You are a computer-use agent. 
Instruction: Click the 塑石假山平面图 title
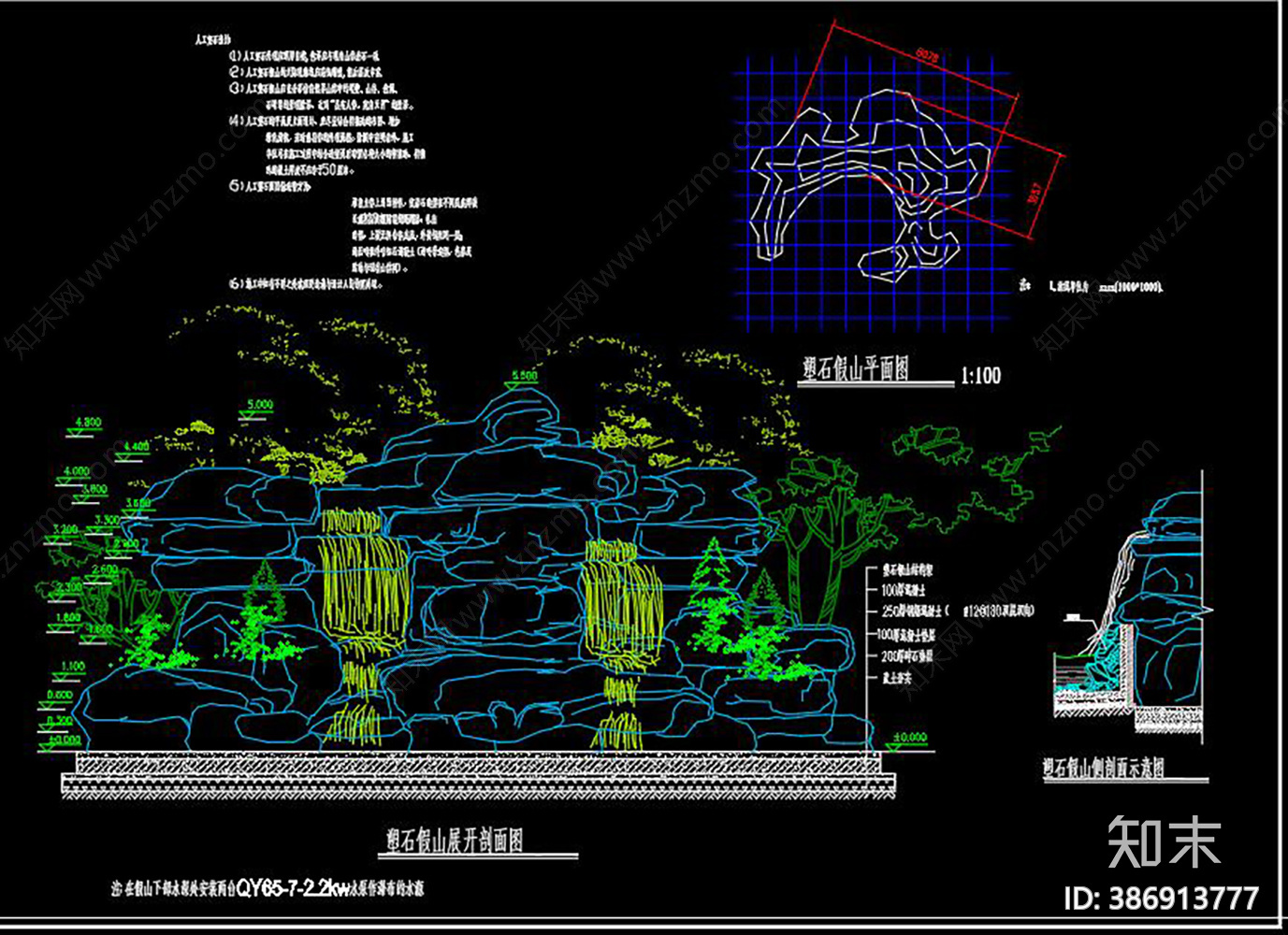[855, 369]
